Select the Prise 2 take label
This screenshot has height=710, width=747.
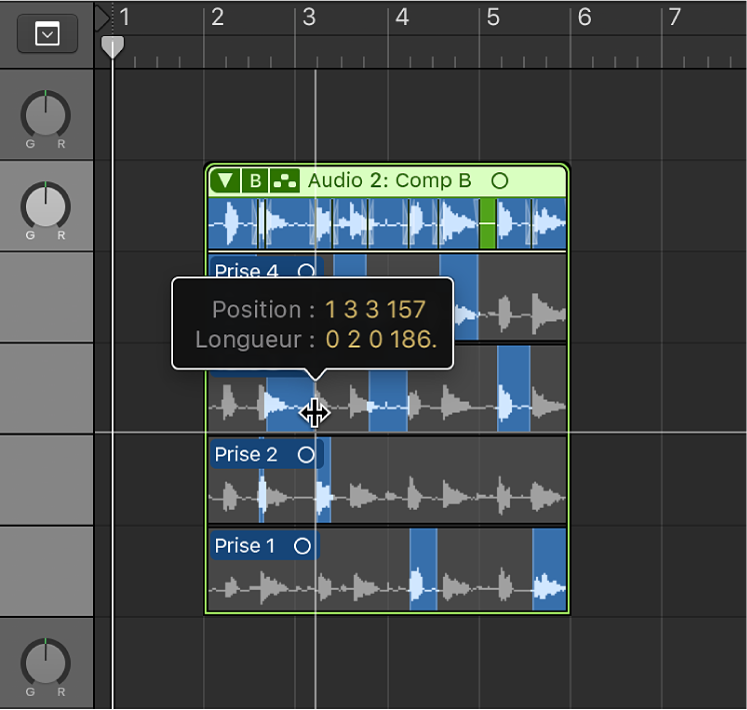coord(246,455)
